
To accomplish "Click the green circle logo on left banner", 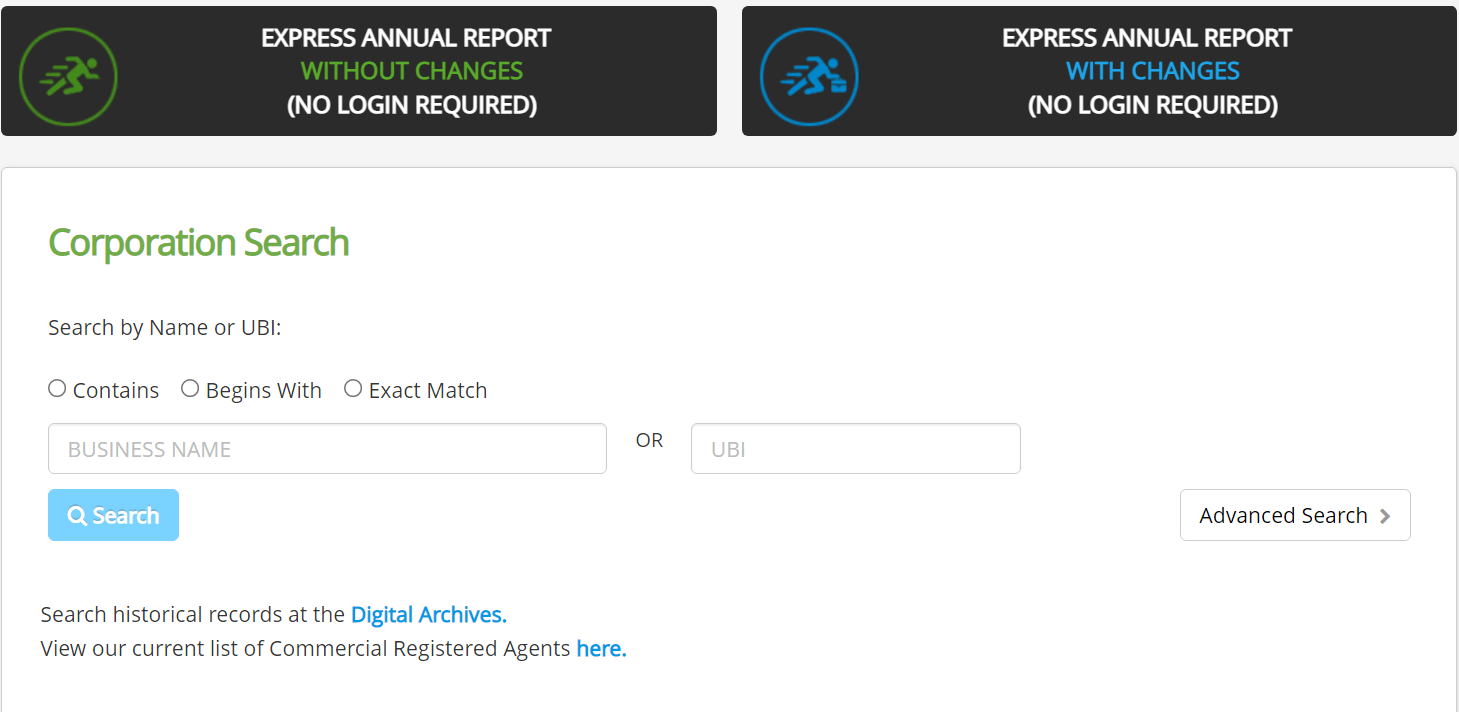I will pyautogui.click(x=68, y=75).
